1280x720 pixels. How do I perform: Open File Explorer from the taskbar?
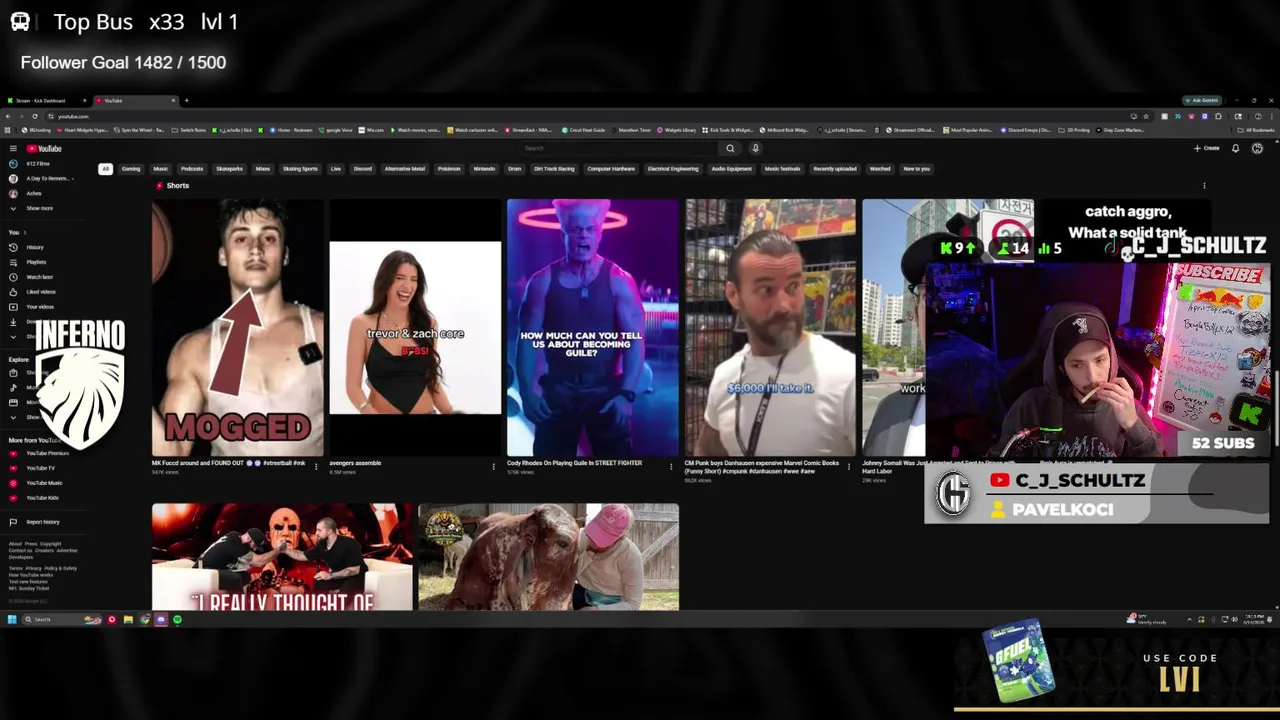pyautogui.click(x=128, y=620)
